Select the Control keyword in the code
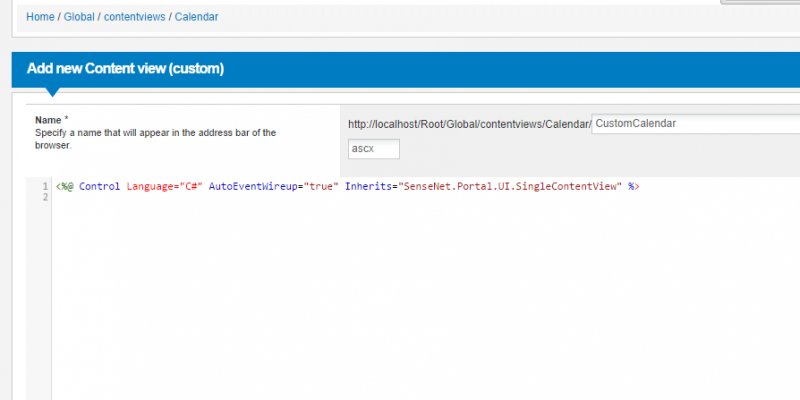Viewport: 800px width, 400px height. (x=99, y=187)
